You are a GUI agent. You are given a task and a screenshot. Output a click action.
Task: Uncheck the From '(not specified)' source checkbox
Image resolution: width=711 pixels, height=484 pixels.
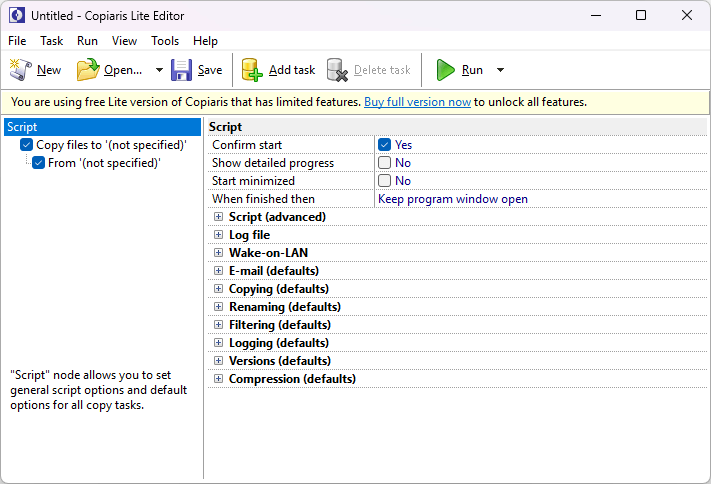click(39, 163)
